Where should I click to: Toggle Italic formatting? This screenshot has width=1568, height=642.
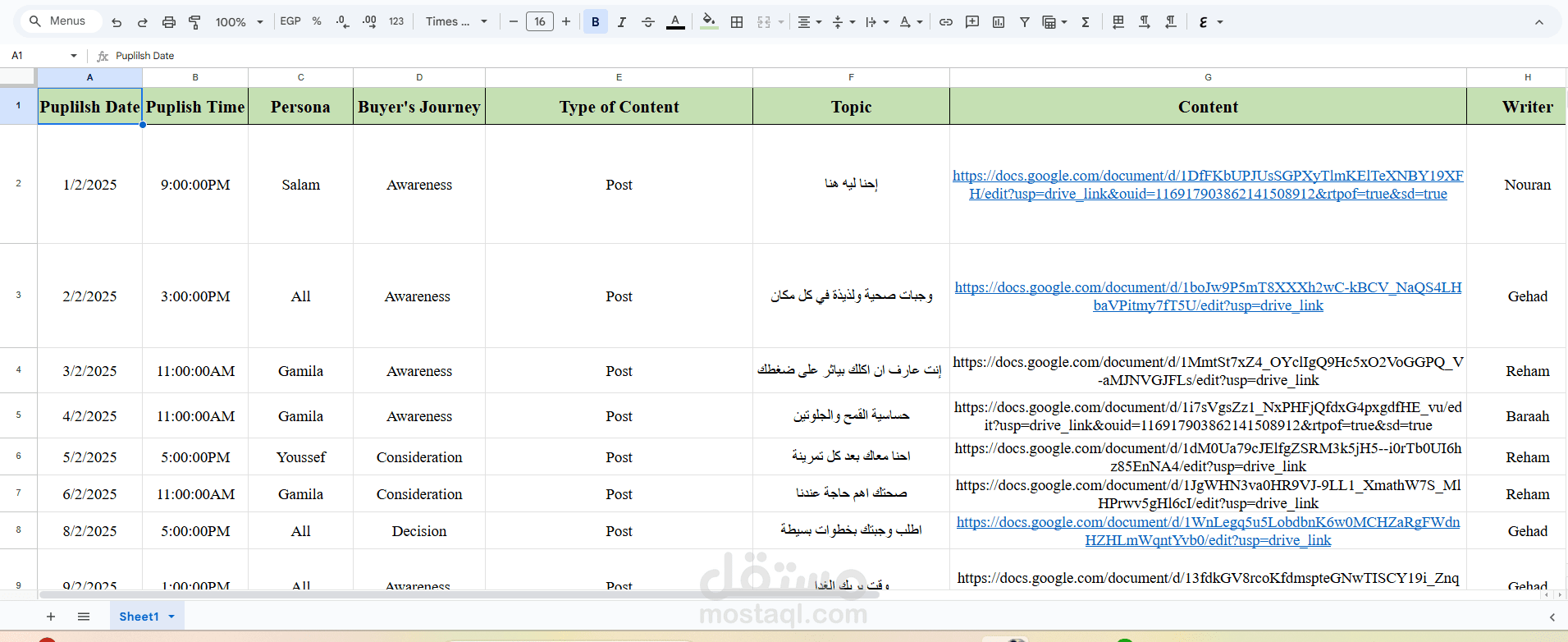pyautogui.click(x=622, y=22)
